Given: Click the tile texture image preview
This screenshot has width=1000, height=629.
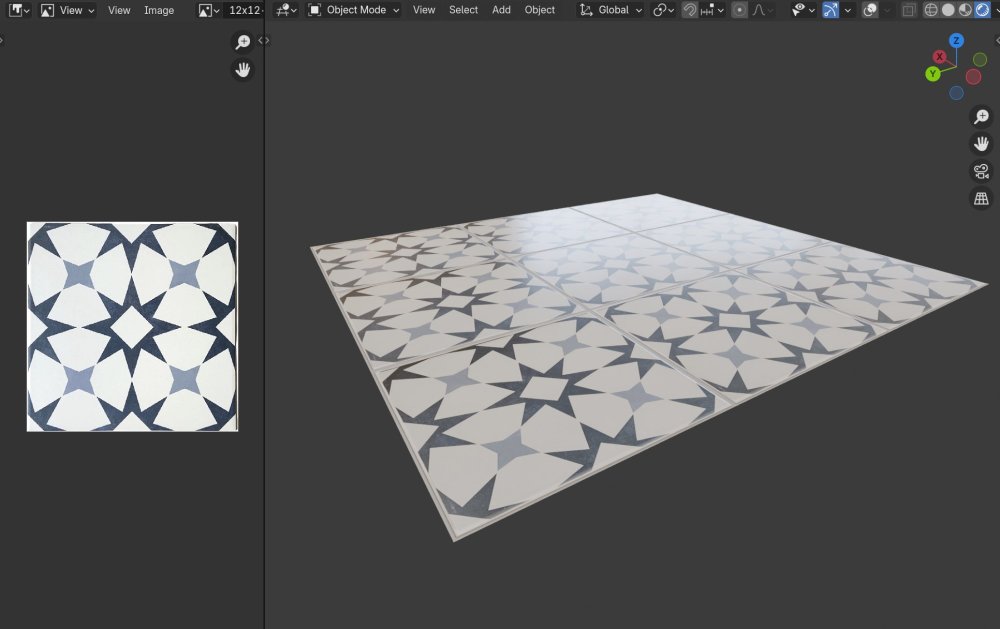Looking at the screenshot, I should [x=133, y=327].
